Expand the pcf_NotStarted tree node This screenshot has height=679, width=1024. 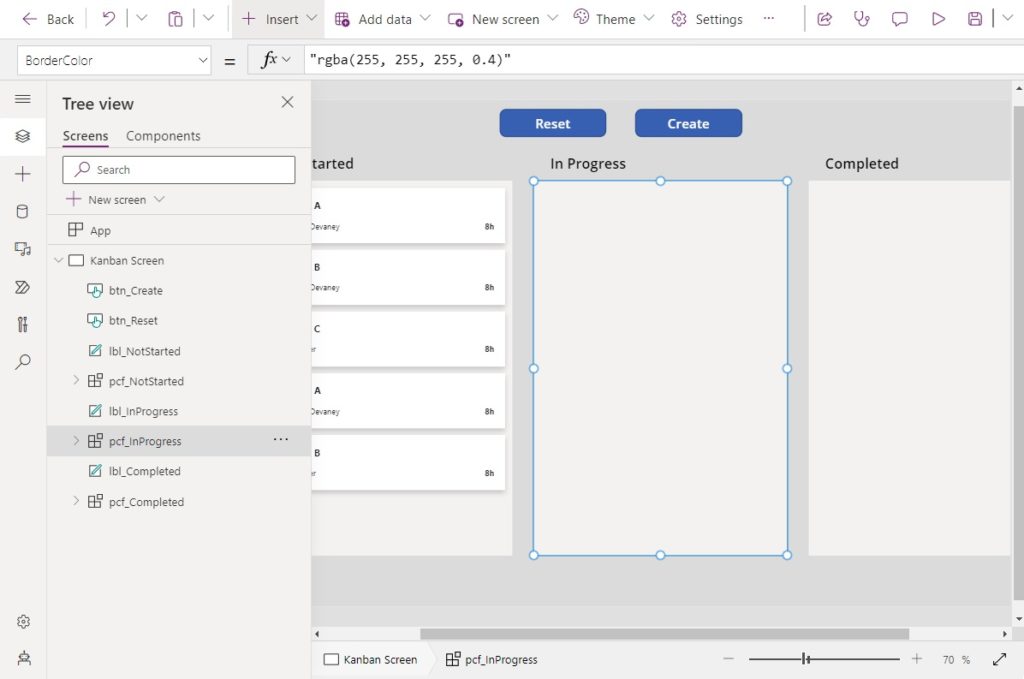tap(76, 380)
